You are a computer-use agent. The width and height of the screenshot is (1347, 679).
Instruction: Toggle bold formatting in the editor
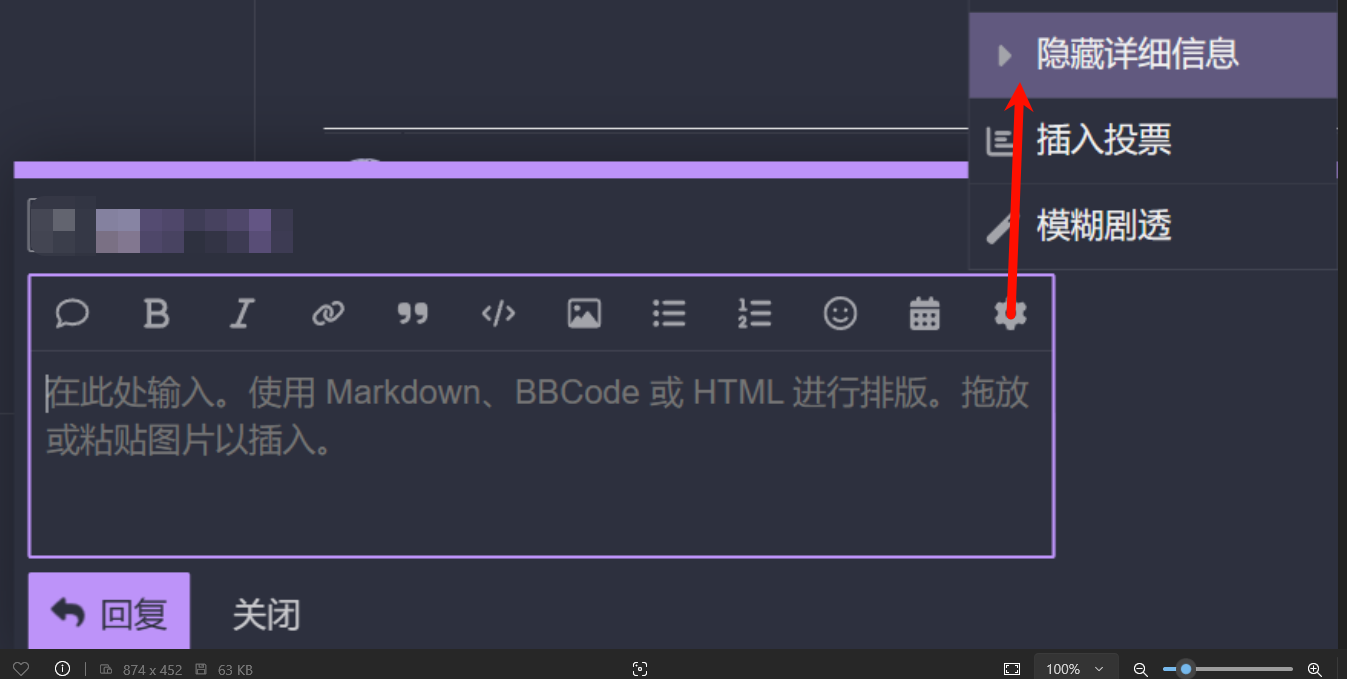156,314
